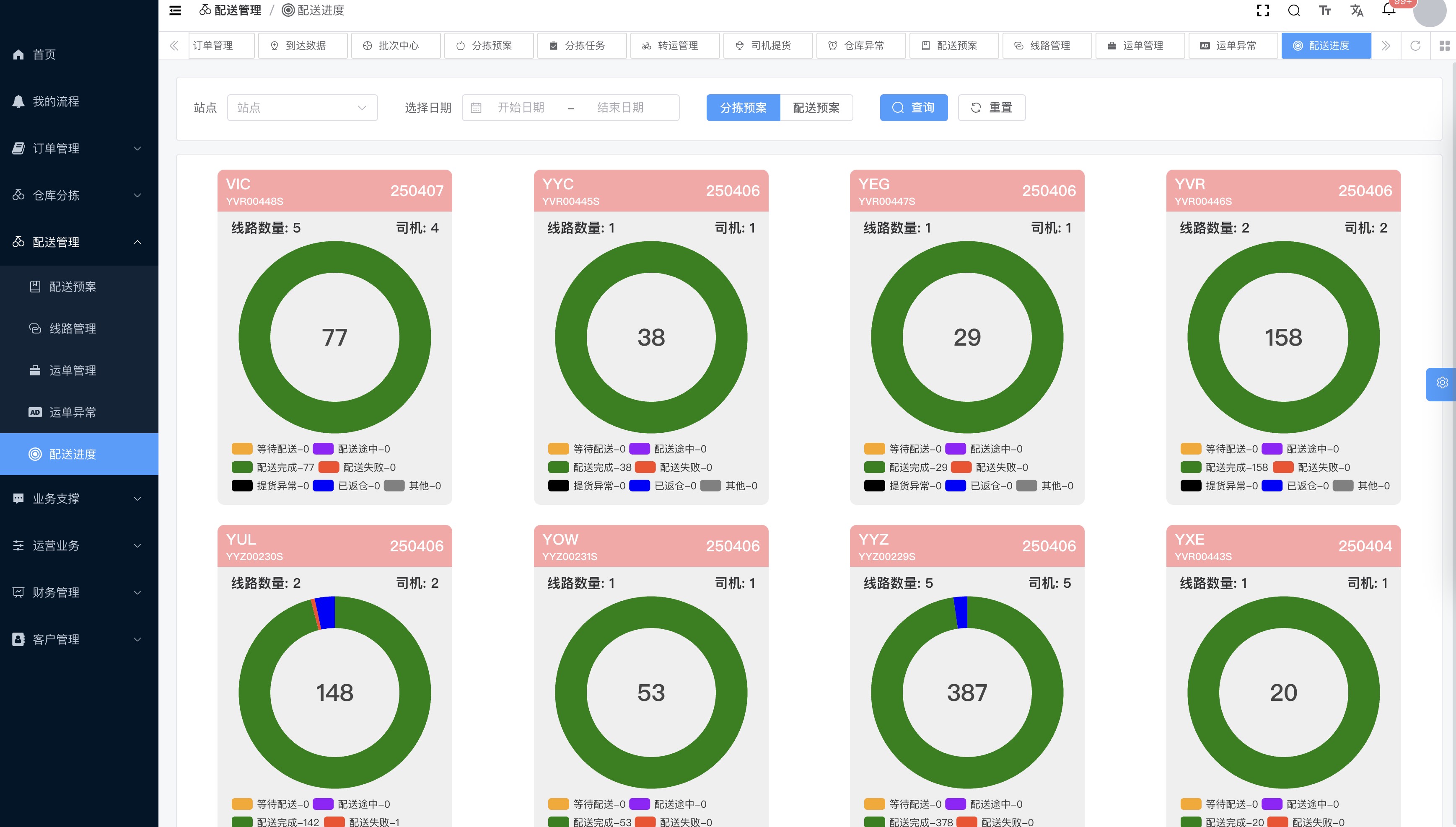Collapse sidebar with hamburger menu icon
The width and height of the screenshot is (1456, 827).
click(x=176, y=10)
